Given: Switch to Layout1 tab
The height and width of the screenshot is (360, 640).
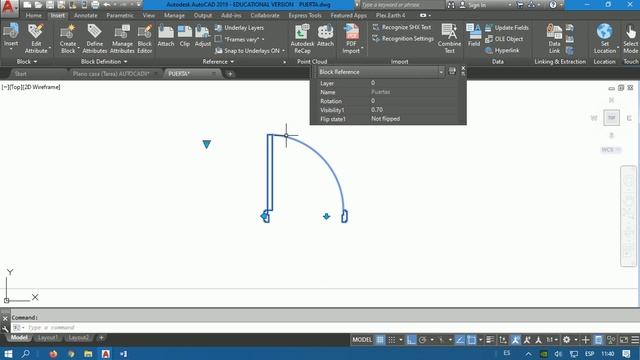Looking at the screenshot, I should tap(47, 338).
